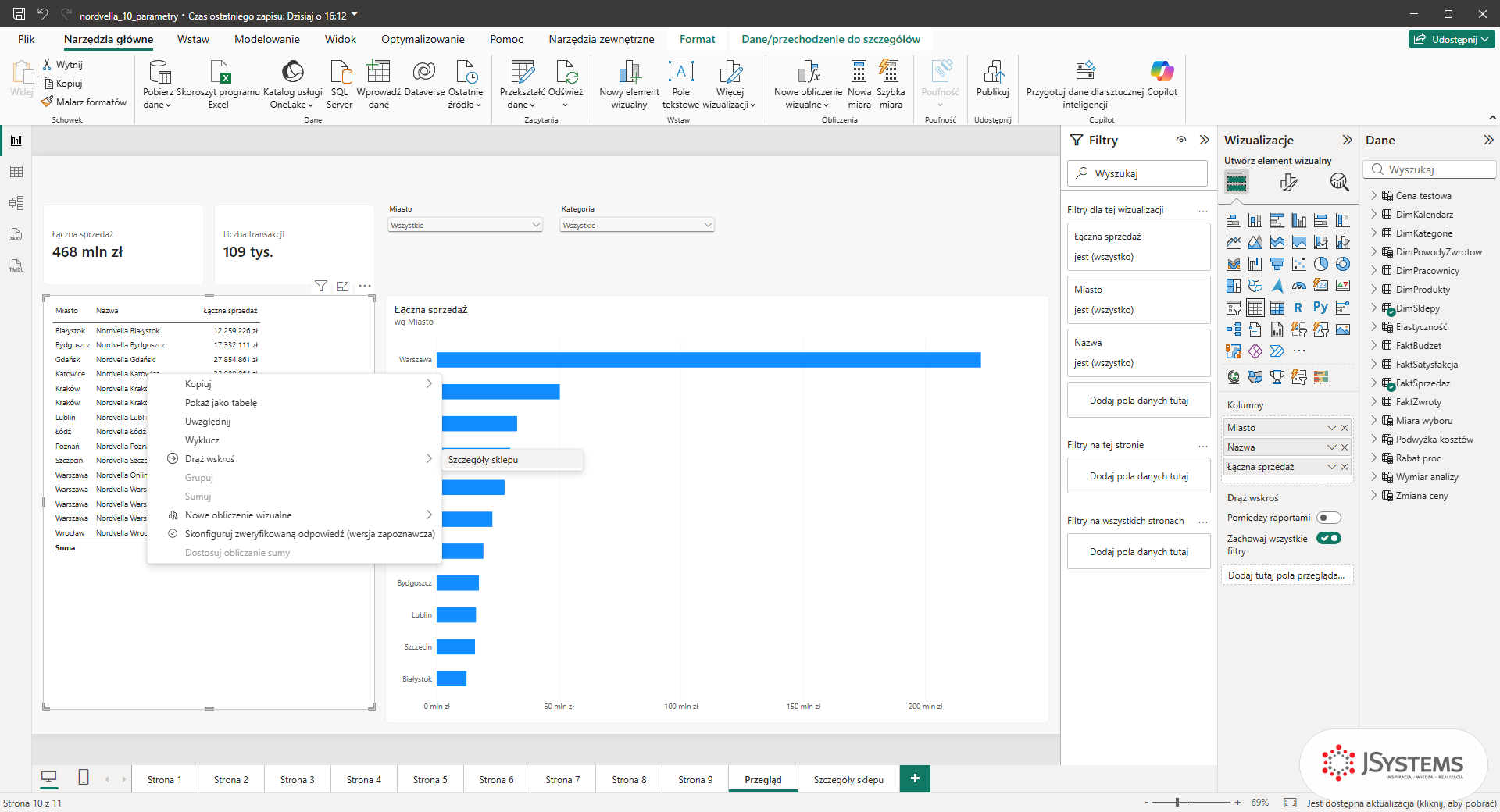Select the Azure Maps visual
1500x812 pixels.
tap(1277, 286)
